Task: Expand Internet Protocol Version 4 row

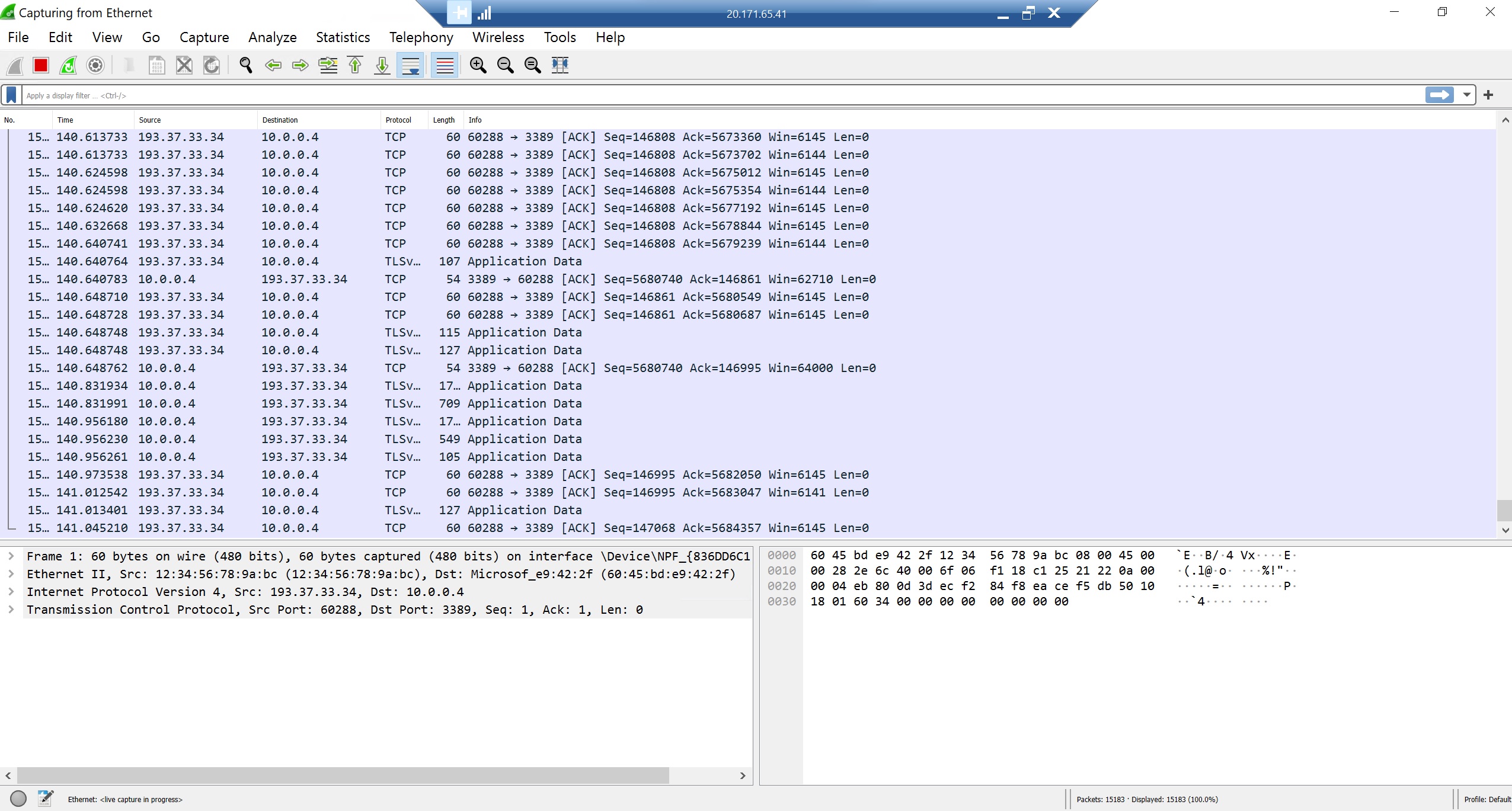Action: (x=11, y=592)
